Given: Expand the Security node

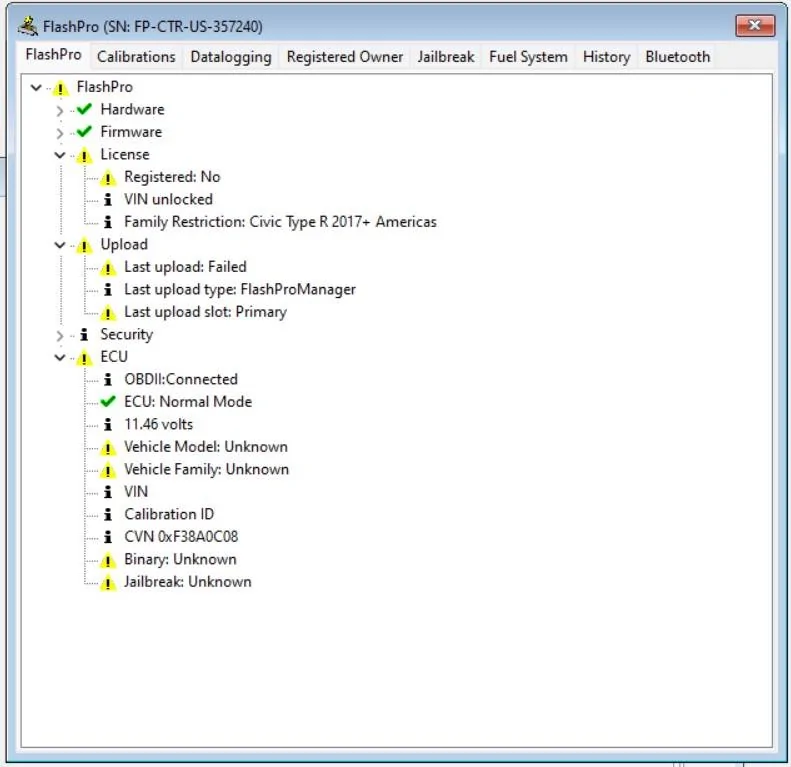Looking at the screenshot, I should pos(60,336).
